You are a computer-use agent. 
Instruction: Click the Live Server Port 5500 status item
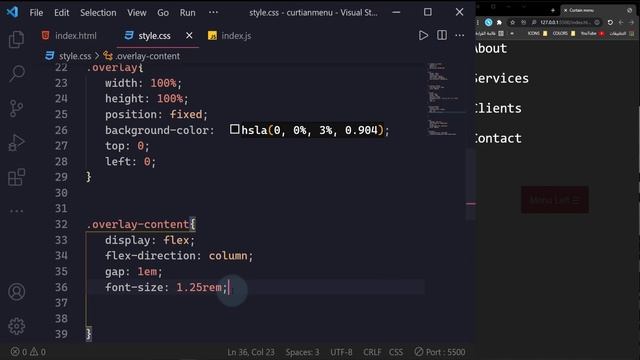tap(440, 352)
